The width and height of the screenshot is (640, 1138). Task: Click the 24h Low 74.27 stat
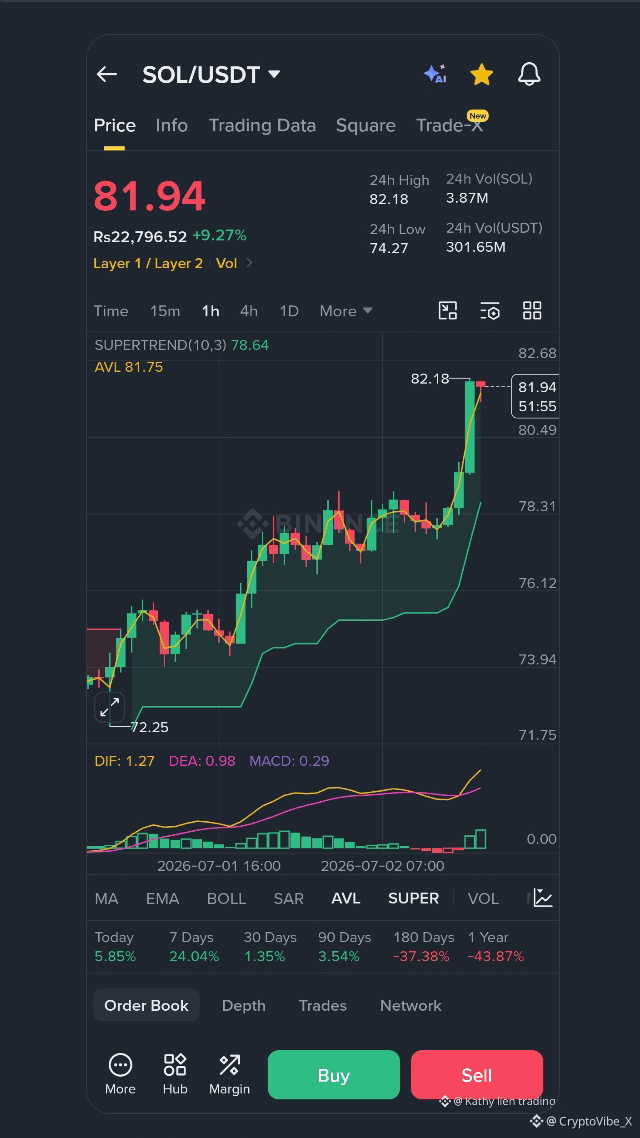(398, 238)
